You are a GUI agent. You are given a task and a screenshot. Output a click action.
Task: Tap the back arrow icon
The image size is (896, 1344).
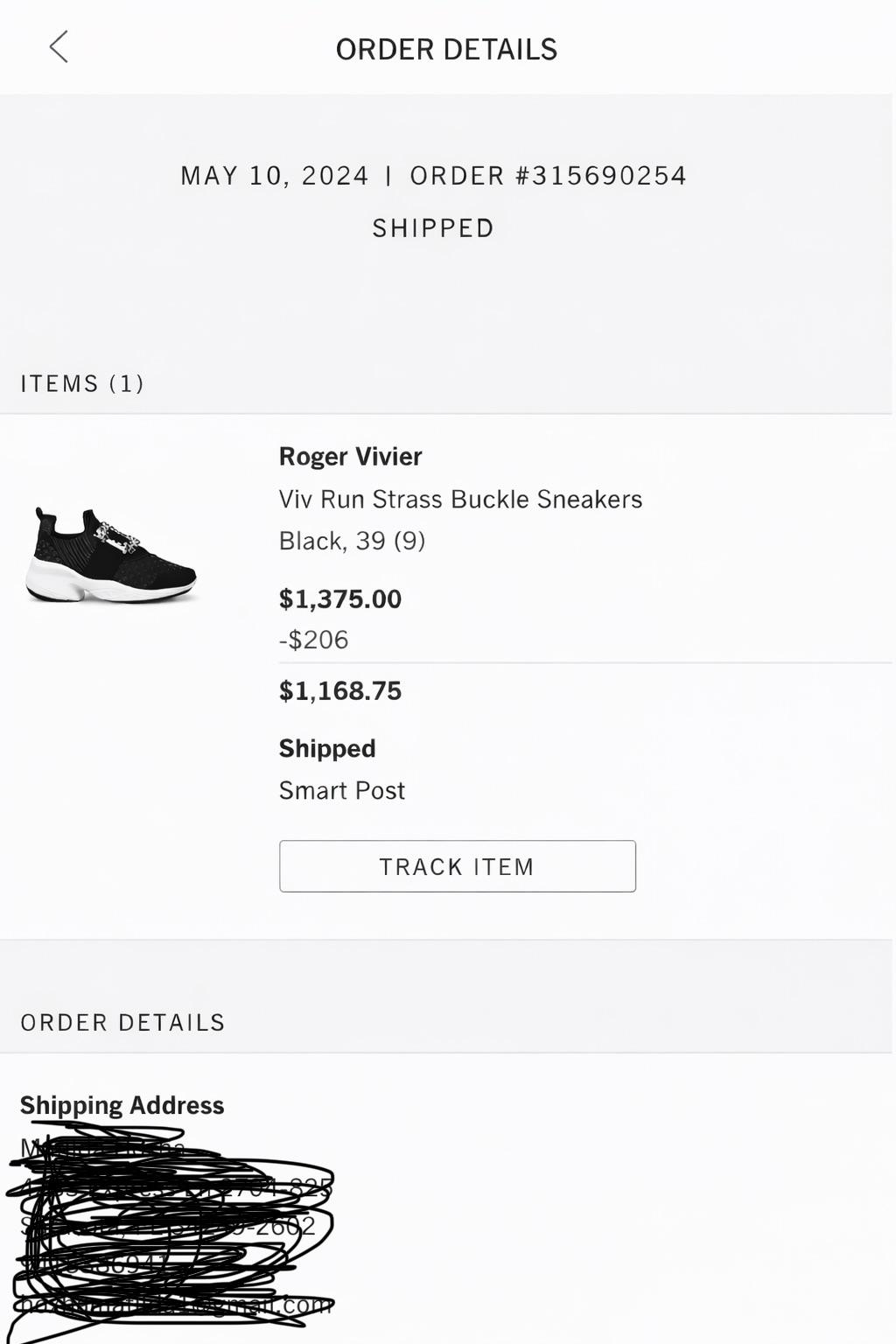pos(59,47)
